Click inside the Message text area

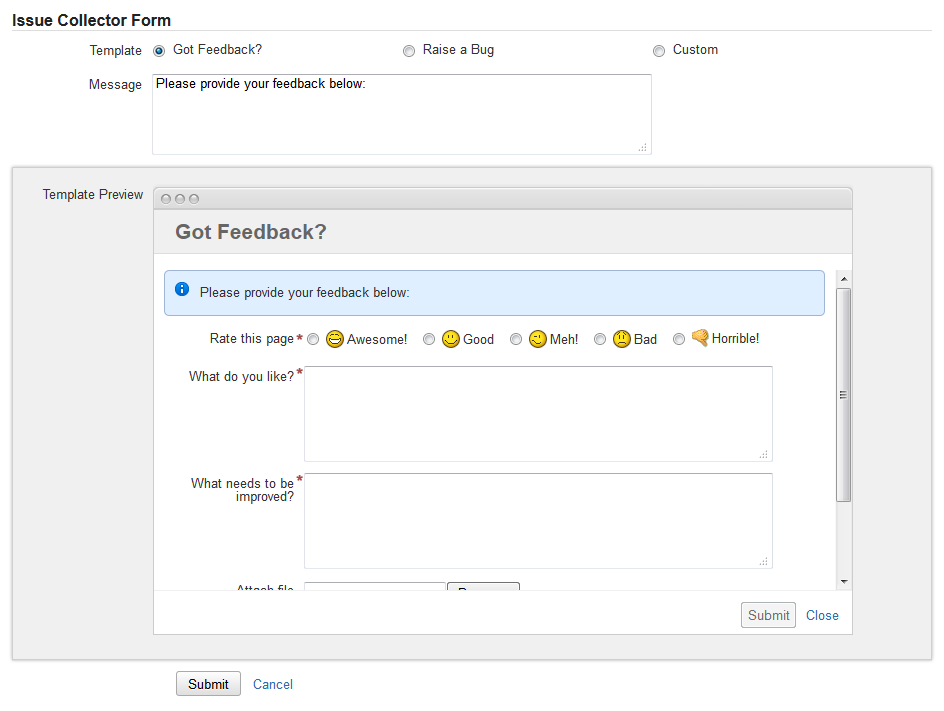click(401, 114)
